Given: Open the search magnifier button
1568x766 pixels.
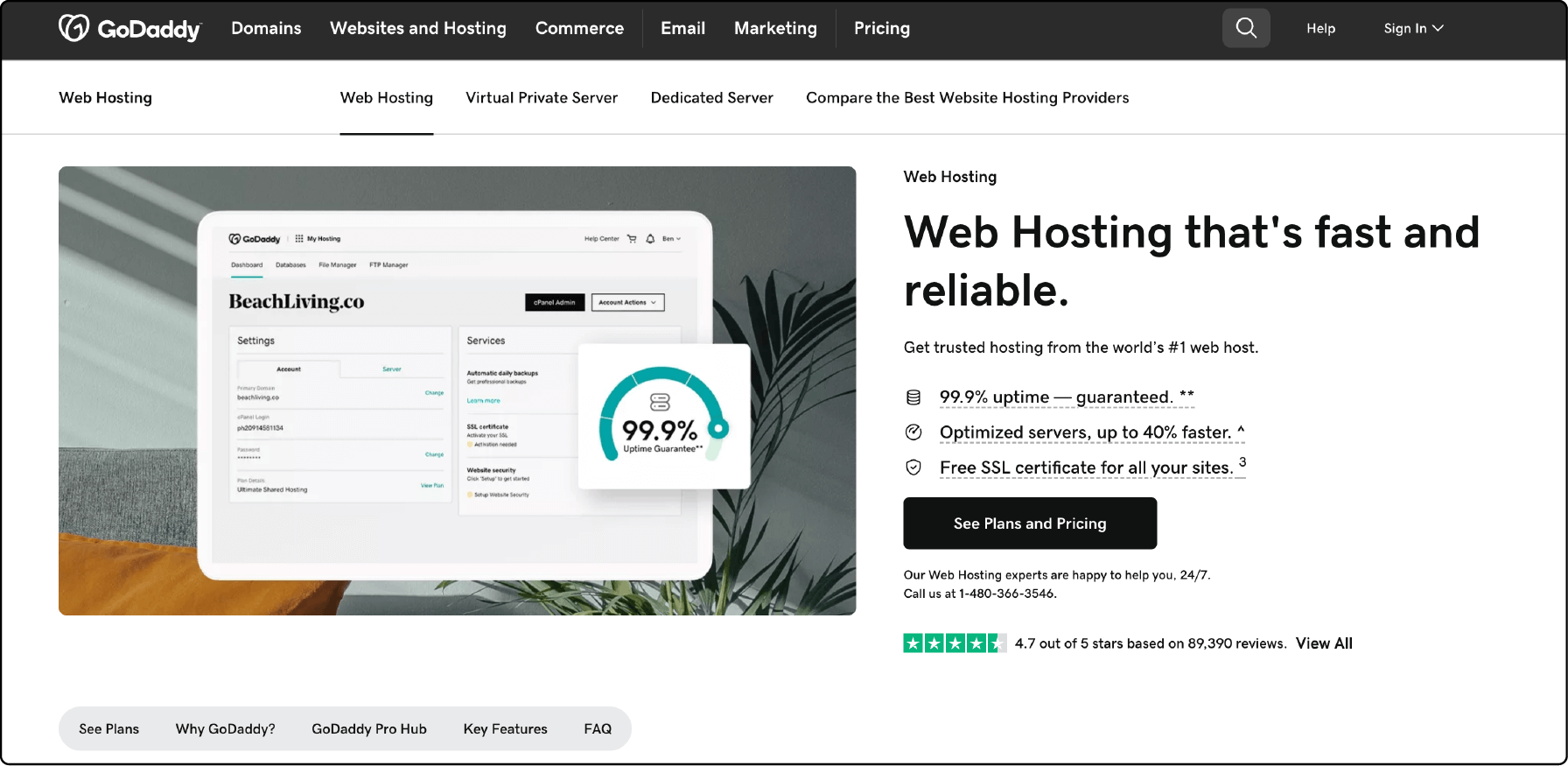Looking at the screenshot, I should (1246, 28).
